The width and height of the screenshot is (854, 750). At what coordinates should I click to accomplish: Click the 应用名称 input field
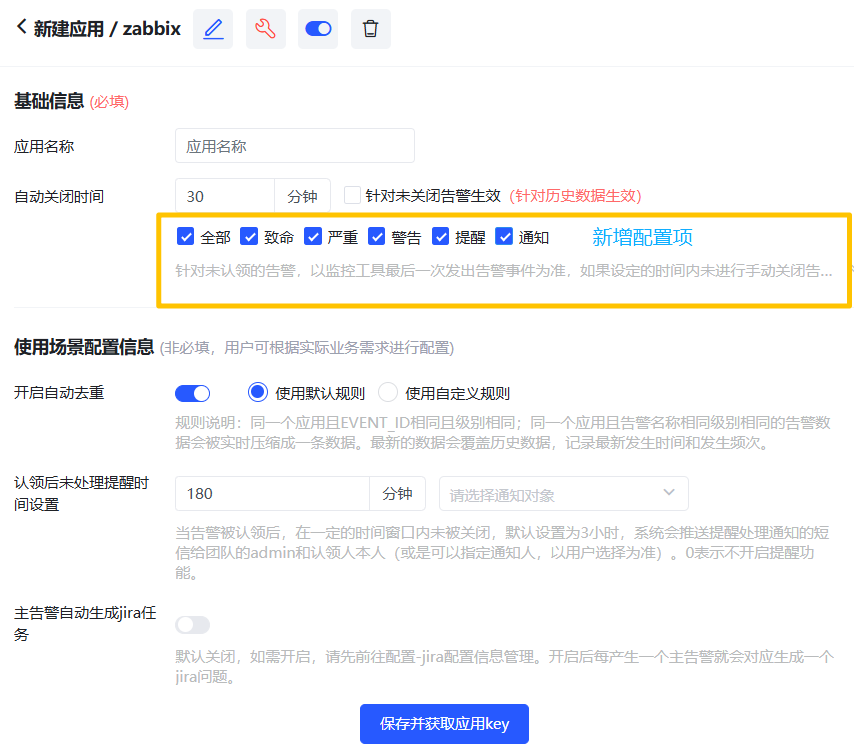click(294, 146)
